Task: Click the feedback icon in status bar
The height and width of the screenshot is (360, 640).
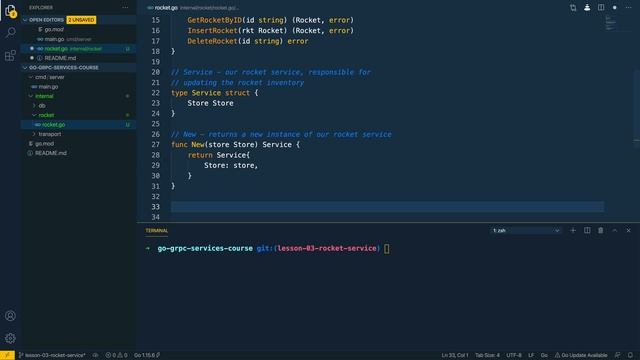Action: coord(618,355)
